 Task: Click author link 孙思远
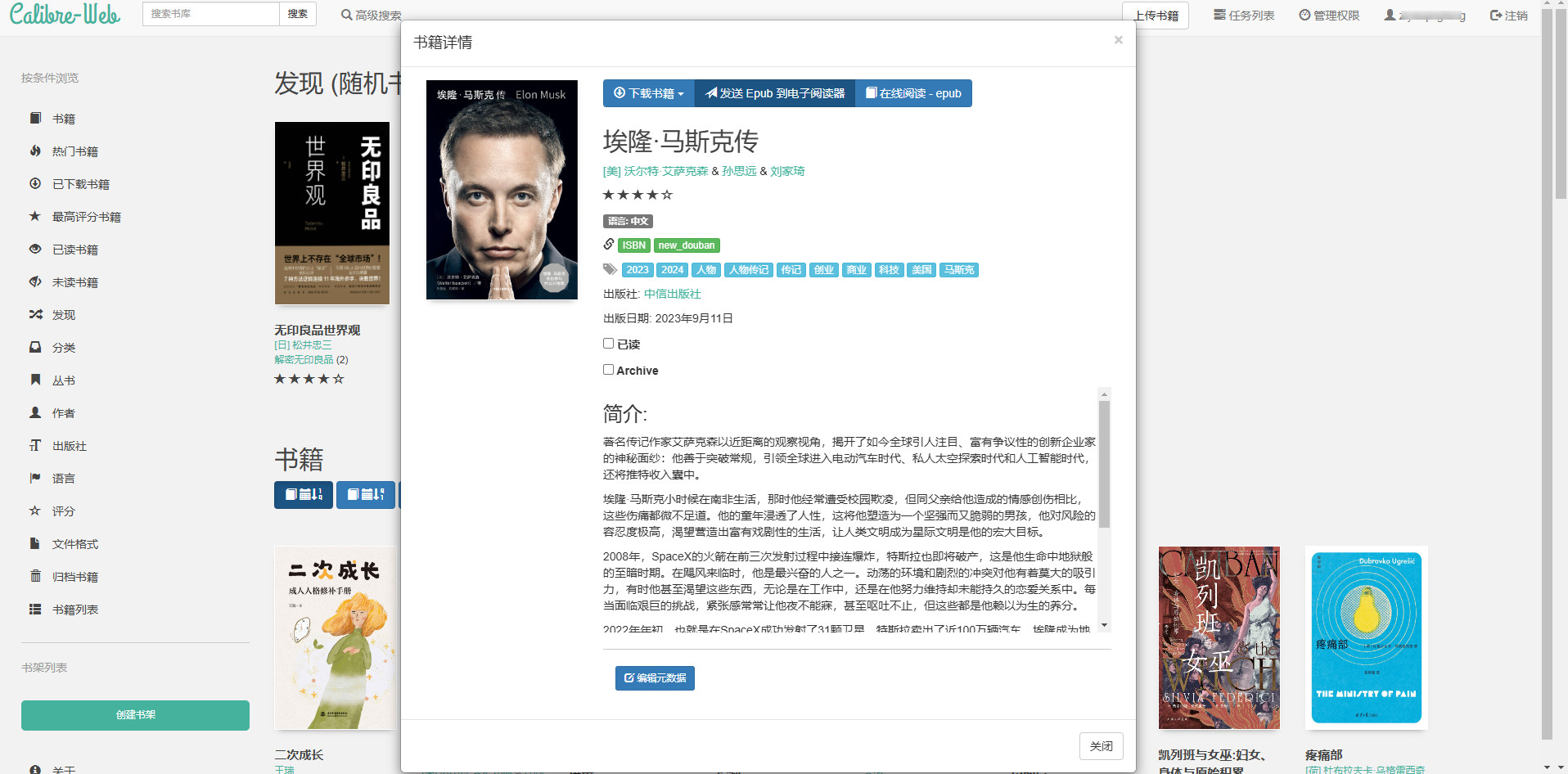[739, 171]
